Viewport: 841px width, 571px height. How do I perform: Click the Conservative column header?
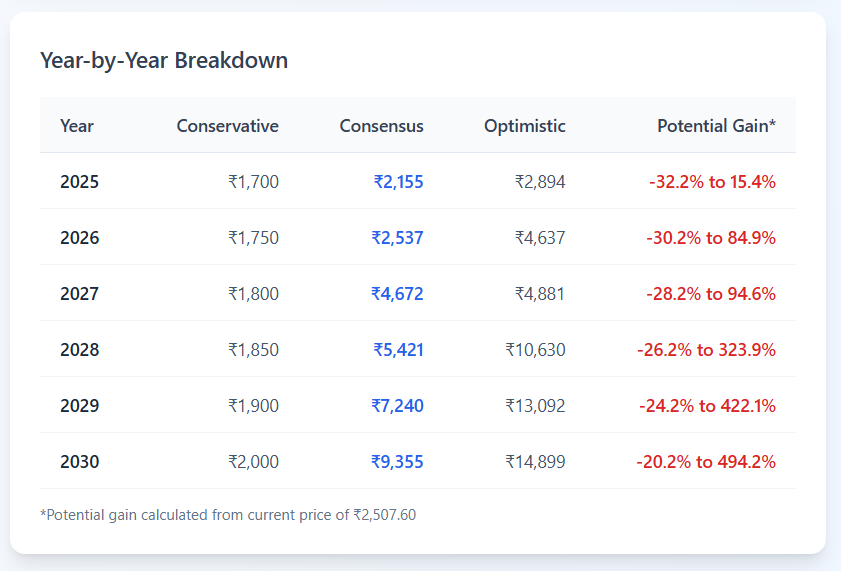coord(227,126)
